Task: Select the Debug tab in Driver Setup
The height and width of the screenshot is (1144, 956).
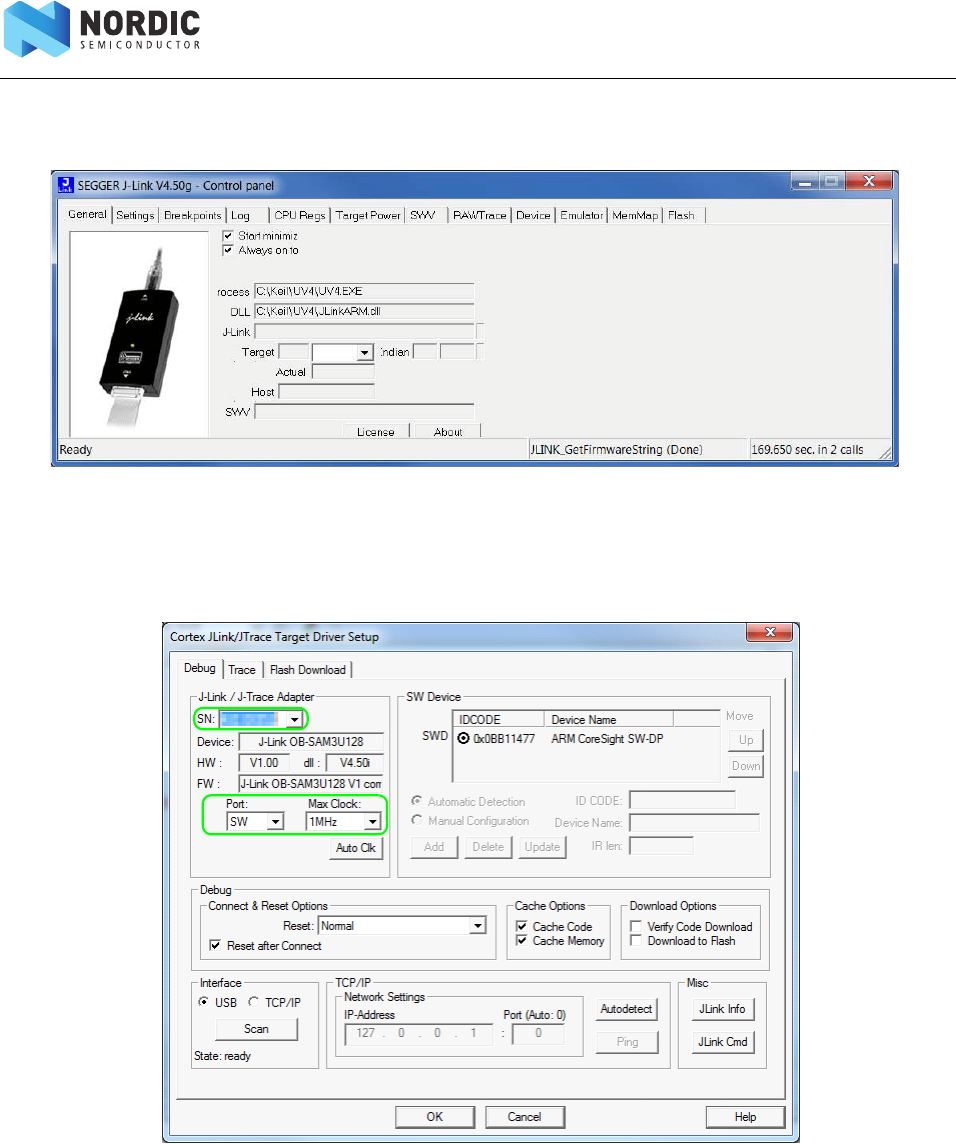Action: click(x=200, y=668)
